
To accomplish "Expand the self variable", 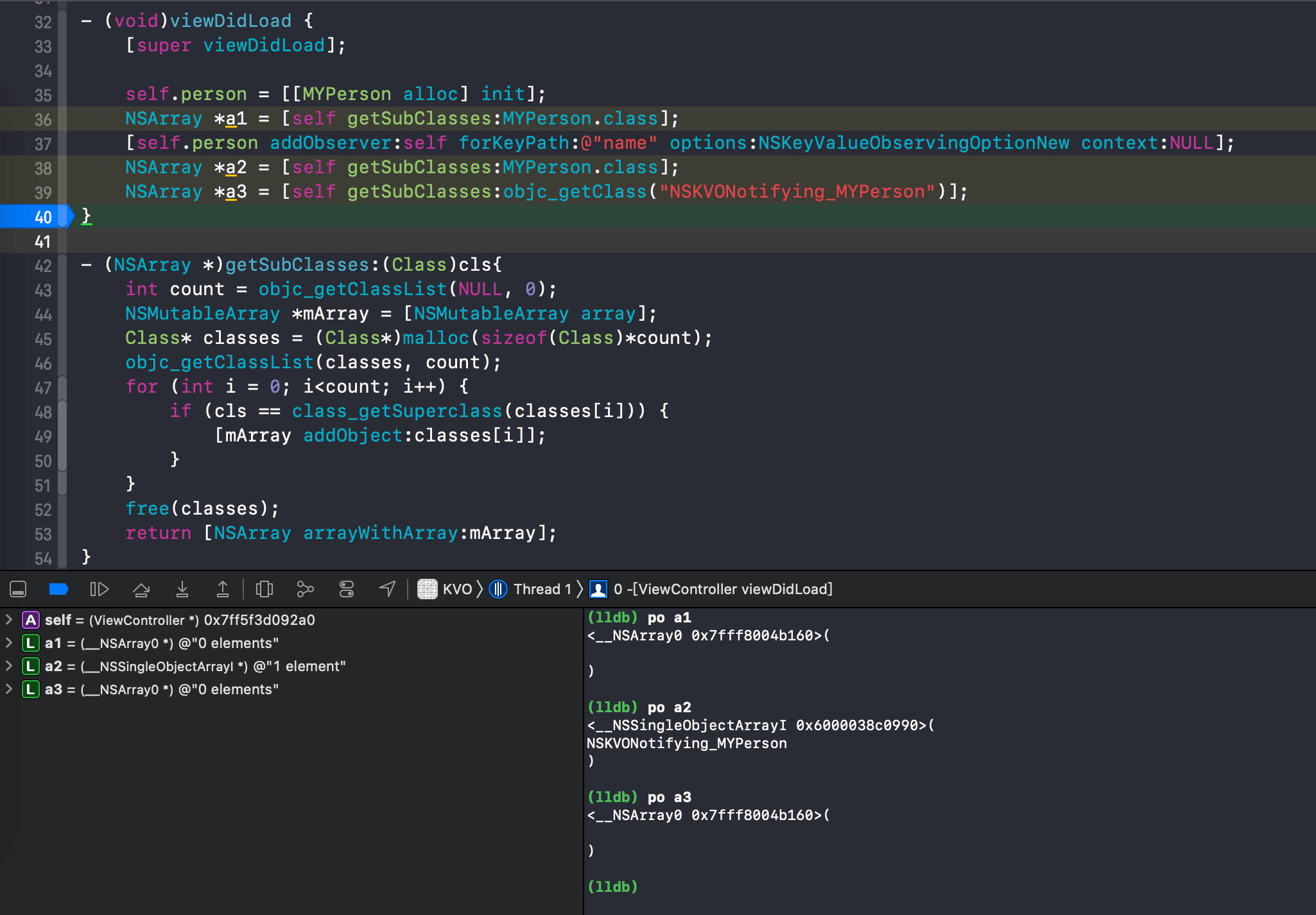I will pyautogui.click(x=9, y=620).
